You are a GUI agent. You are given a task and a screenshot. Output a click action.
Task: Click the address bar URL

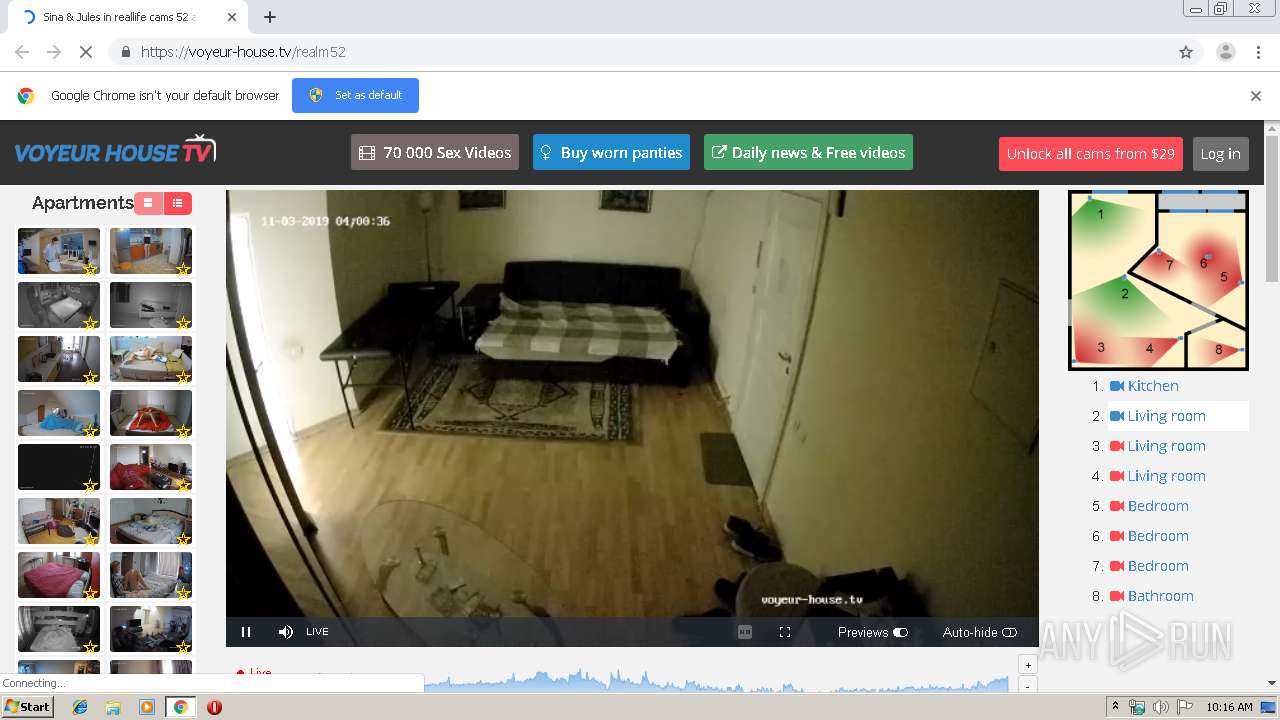[x=243, y=52]
